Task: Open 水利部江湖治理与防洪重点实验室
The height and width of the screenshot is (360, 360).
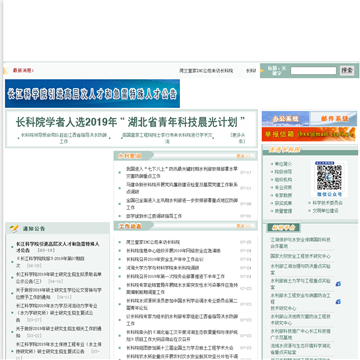Action: tap(301, 269)
